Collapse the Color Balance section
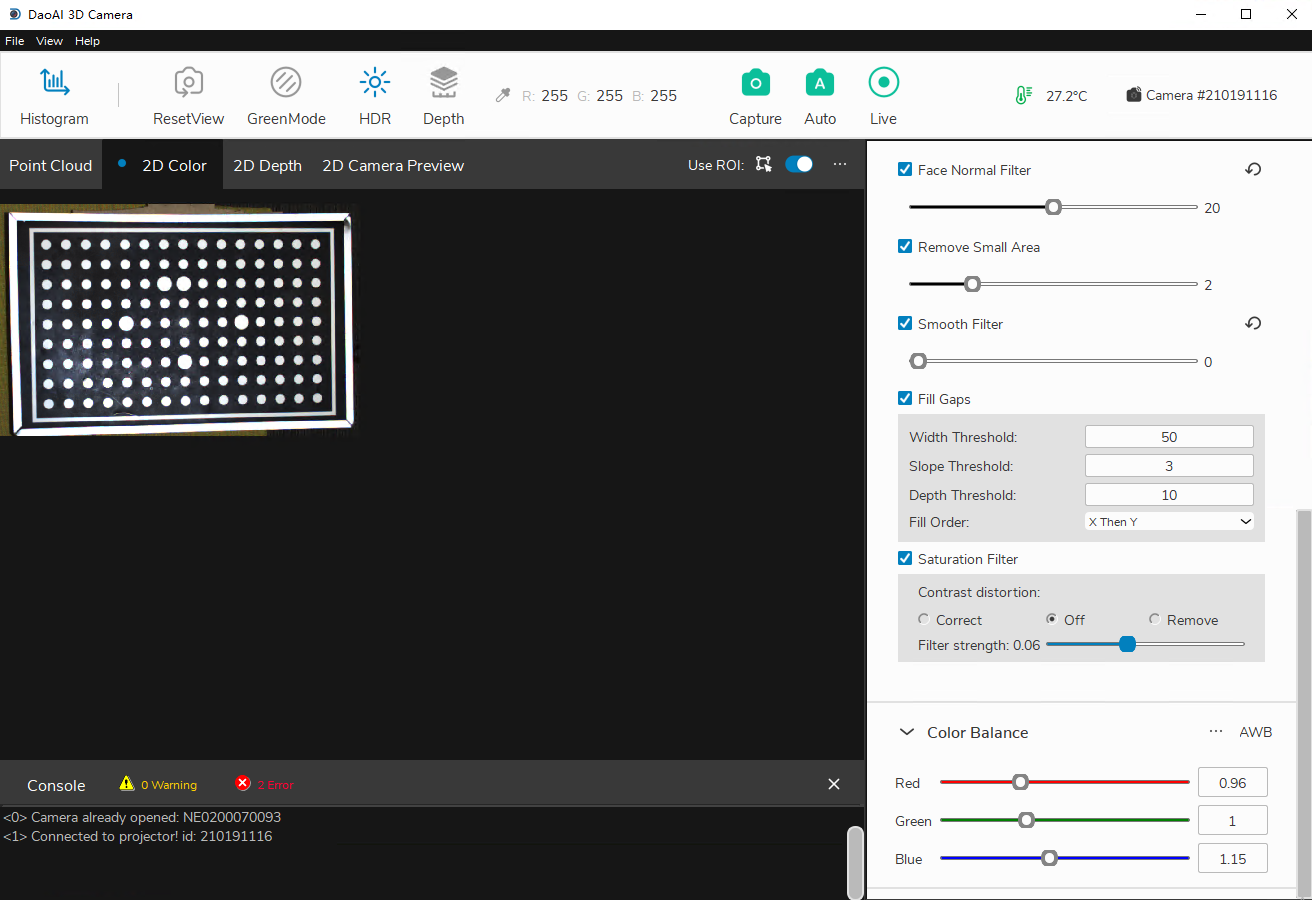Viewport: 1312px width, 900px height. (x=907, y=732)
